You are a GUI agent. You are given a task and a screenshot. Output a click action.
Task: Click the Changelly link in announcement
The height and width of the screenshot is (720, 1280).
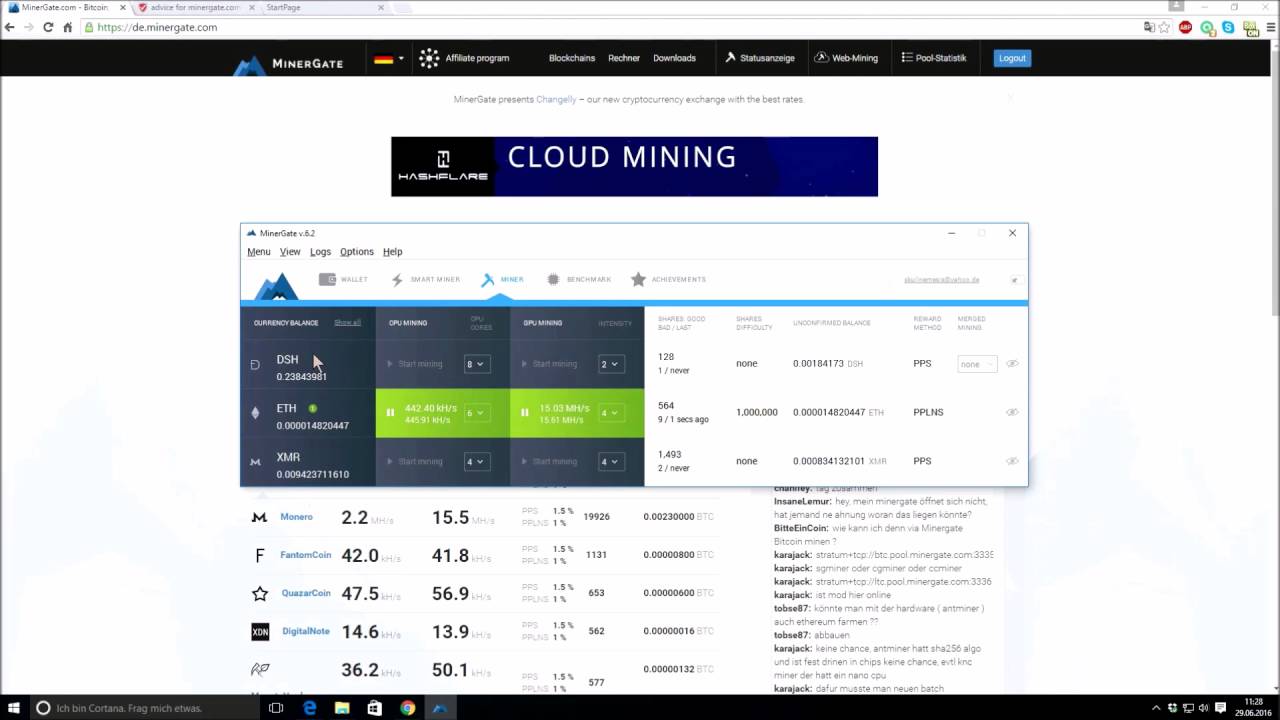pos(556,99)
